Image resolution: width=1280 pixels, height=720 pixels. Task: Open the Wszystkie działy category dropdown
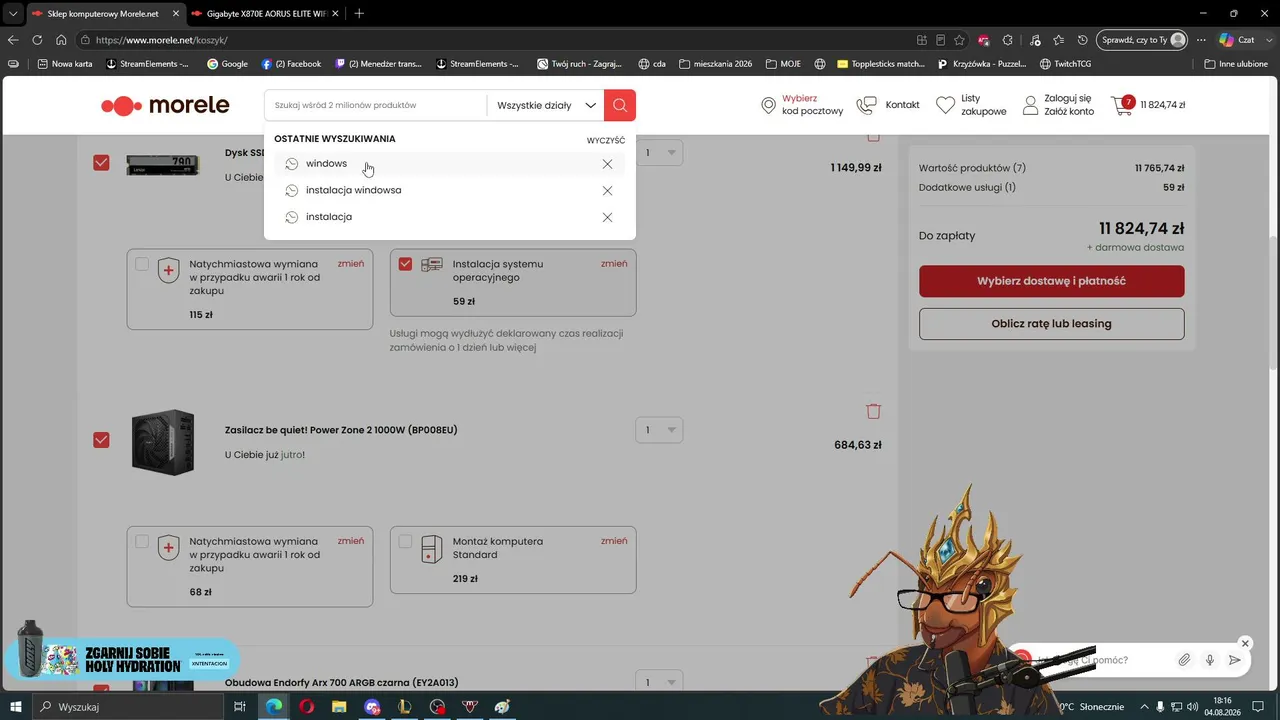(x=546, y=105)
